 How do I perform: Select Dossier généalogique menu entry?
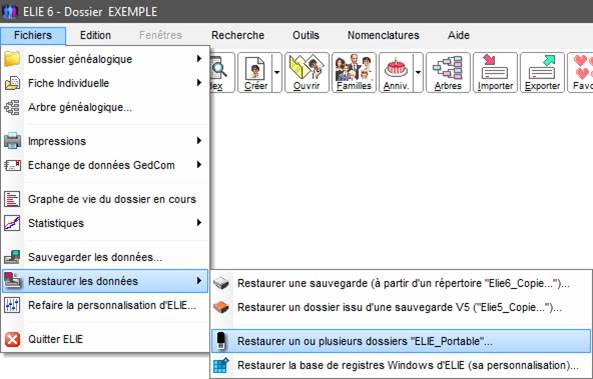coord(105,59)
